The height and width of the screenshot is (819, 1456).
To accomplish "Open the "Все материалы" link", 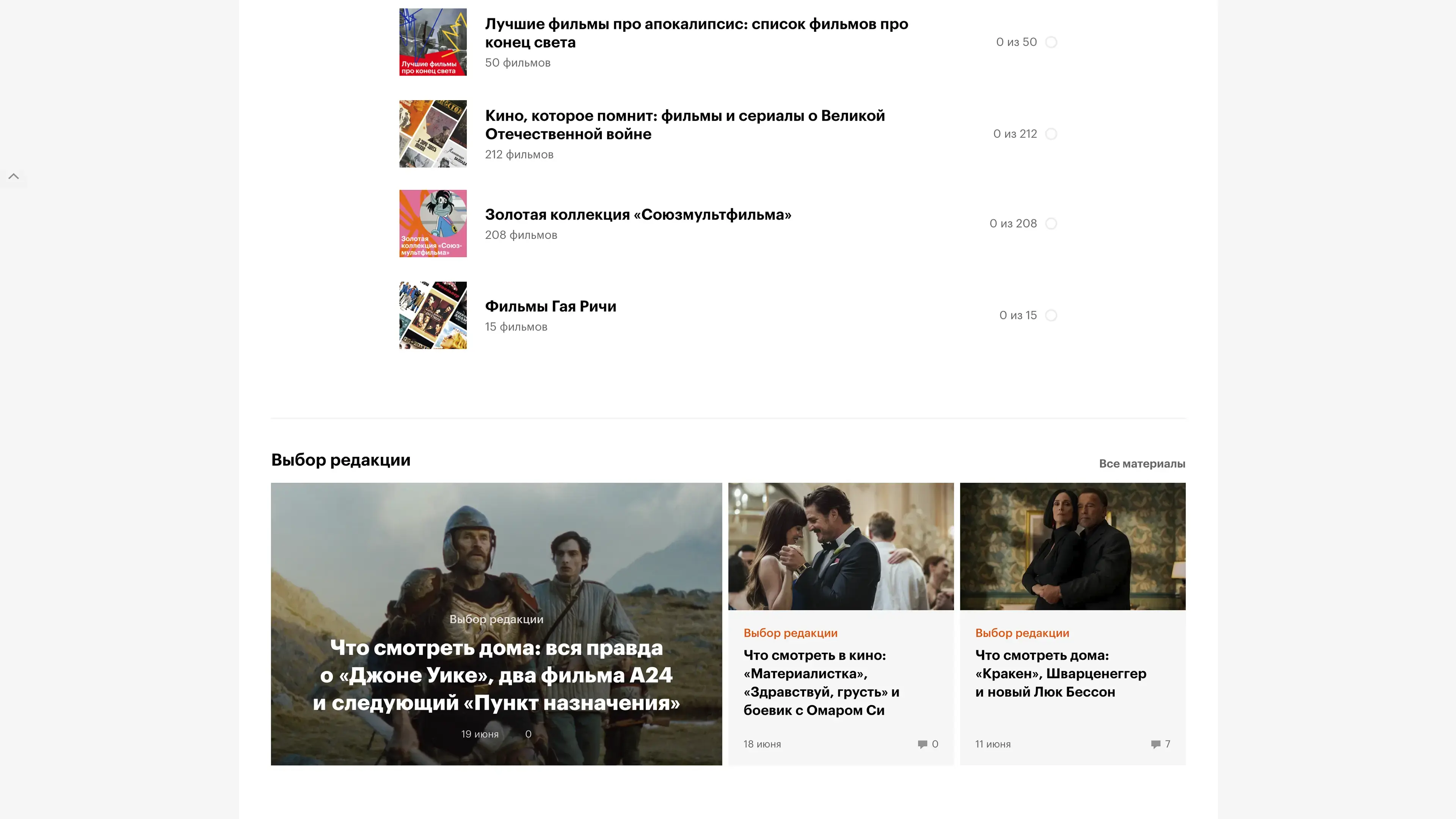I will click(1142, 463).
